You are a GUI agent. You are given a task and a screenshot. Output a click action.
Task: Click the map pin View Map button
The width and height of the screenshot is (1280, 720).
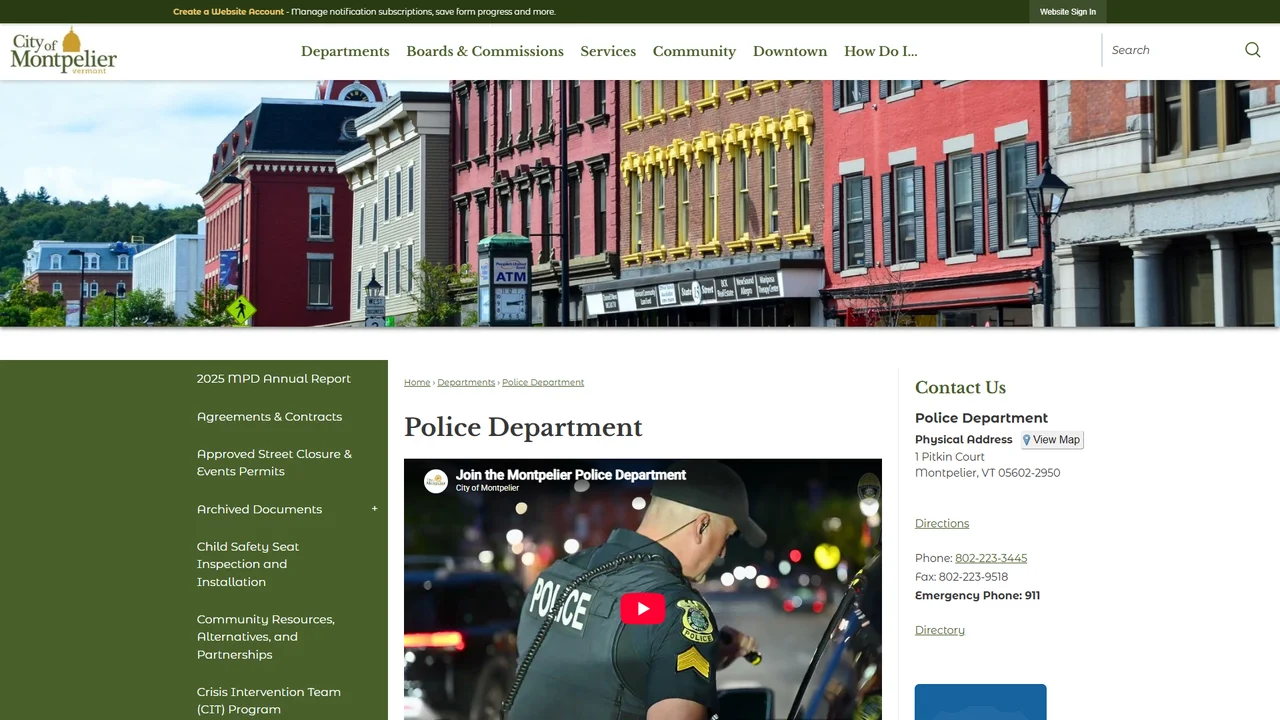pyautogui.click(x=1052, y=440)
